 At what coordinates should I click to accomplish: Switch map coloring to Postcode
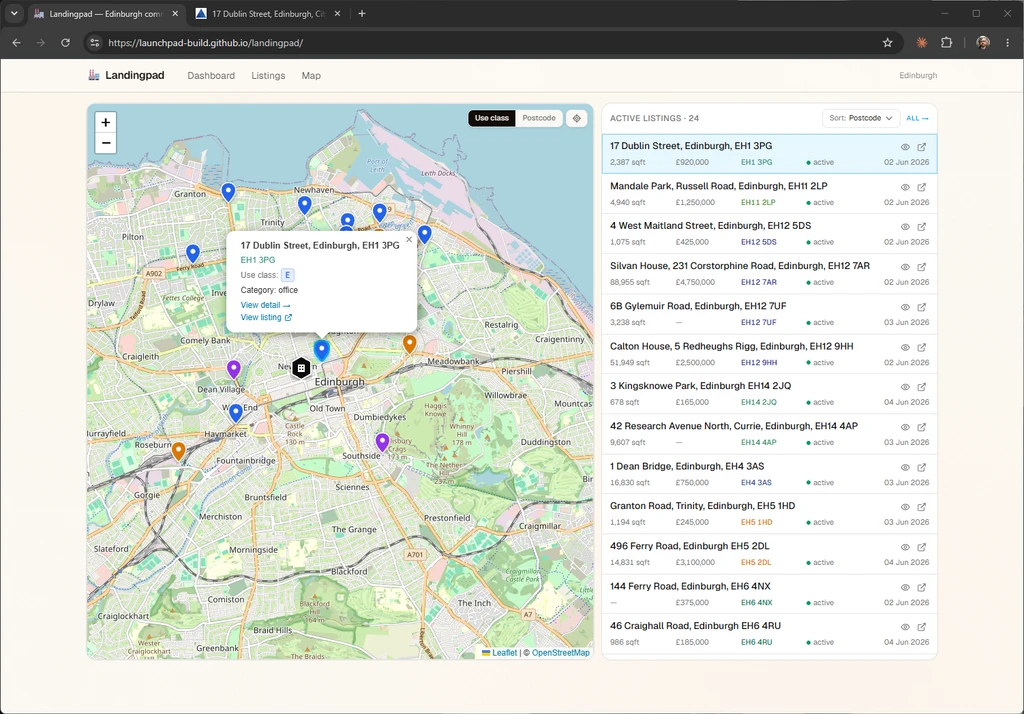click(x=539, y=118)
